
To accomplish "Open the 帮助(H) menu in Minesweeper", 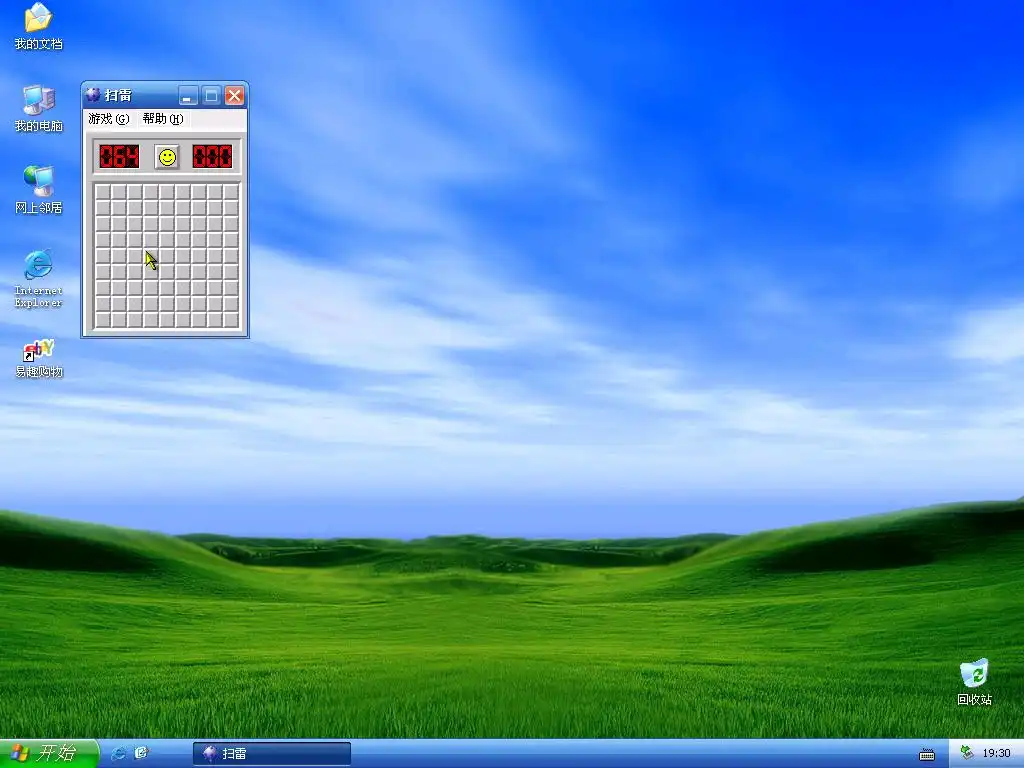I will 163,119.
